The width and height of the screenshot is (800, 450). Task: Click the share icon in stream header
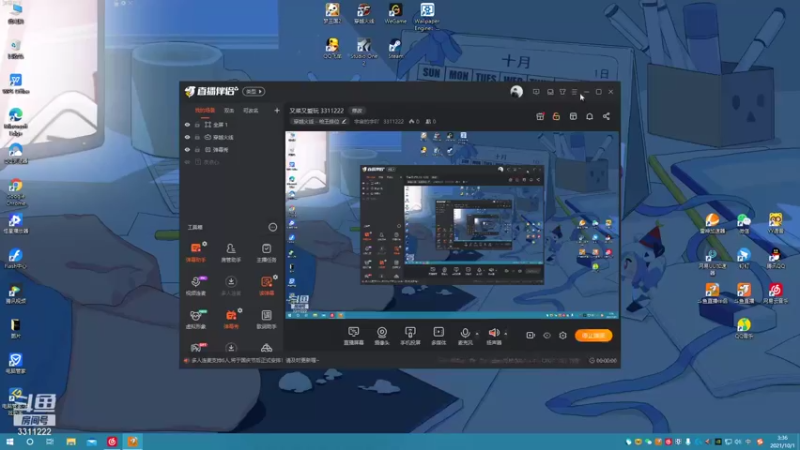click(606, 116)
